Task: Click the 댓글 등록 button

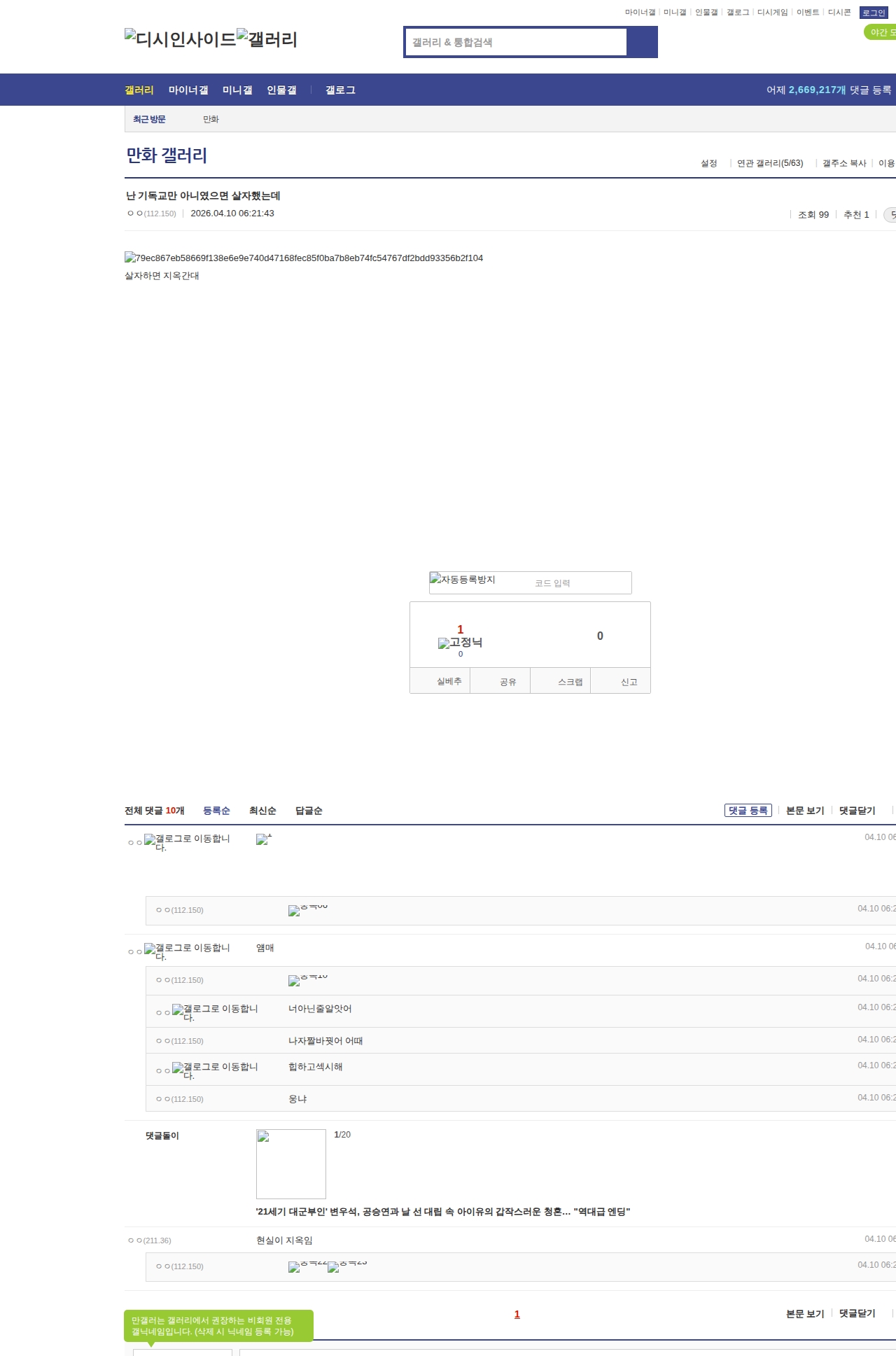Action: pos(748,811)
